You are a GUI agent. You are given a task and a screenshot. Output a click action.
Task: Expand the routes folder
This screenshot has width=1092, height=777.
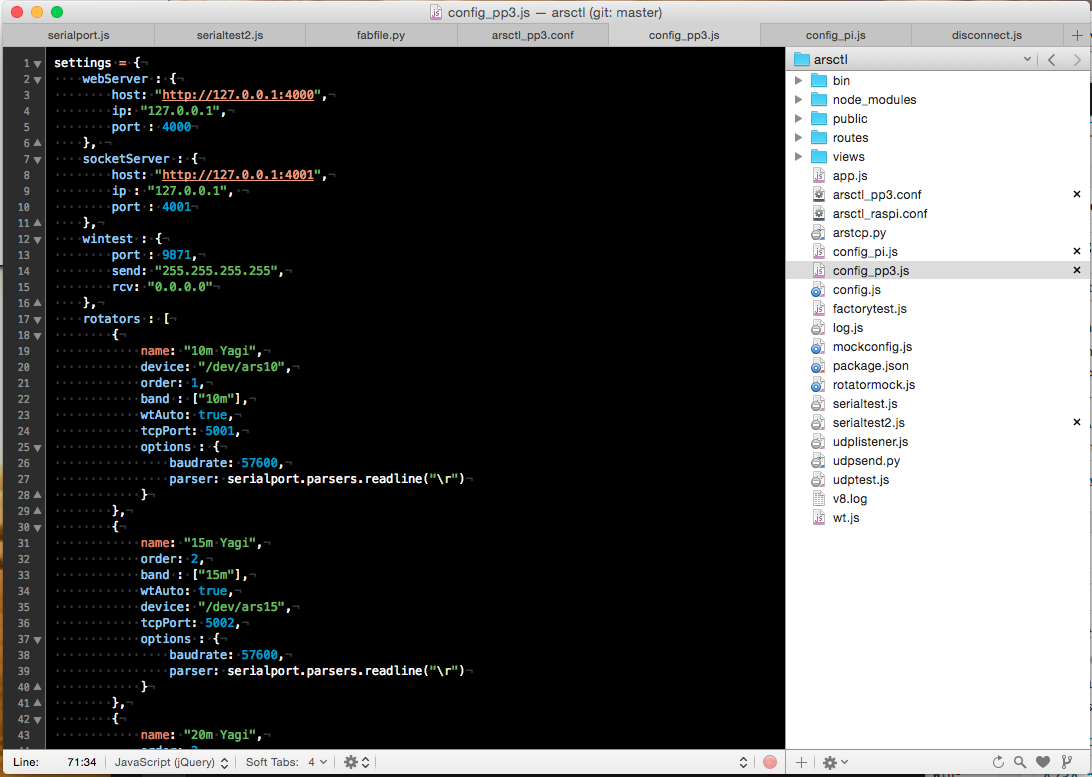pos(799,138)
